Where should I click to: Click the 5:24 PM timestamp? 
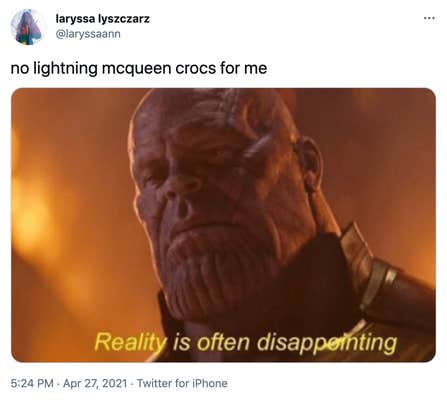(x=32, y=383)
